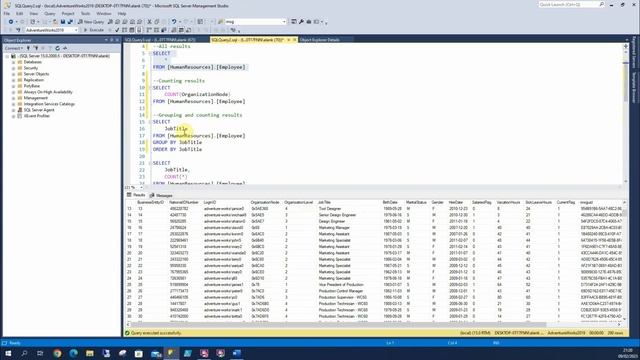Open the Help menu
This screenshot has height=360, width=640.
click(122, 13)
